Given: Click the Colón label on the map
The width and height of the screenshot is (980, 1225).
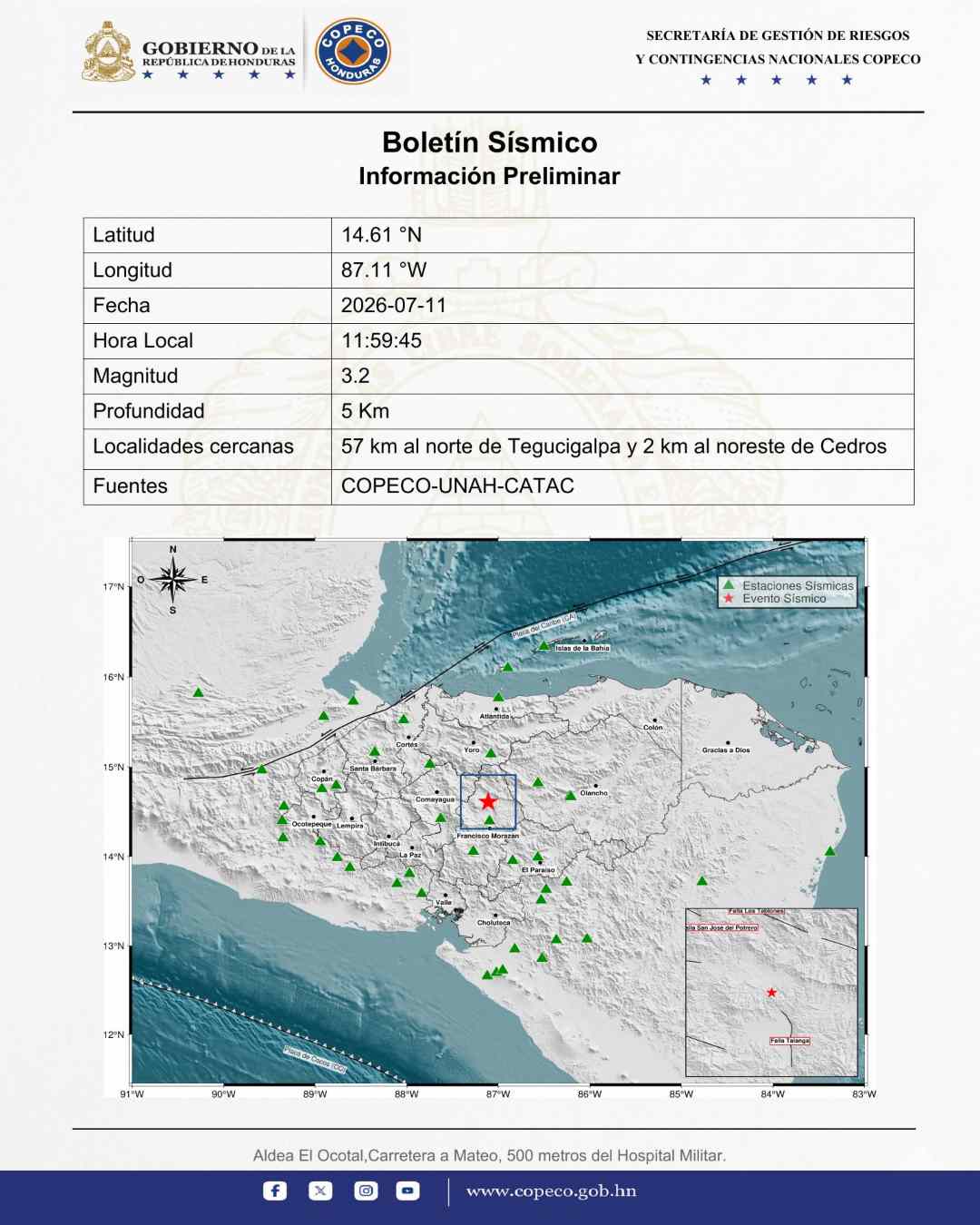Looking at the screenshot, I should (653, 728).
